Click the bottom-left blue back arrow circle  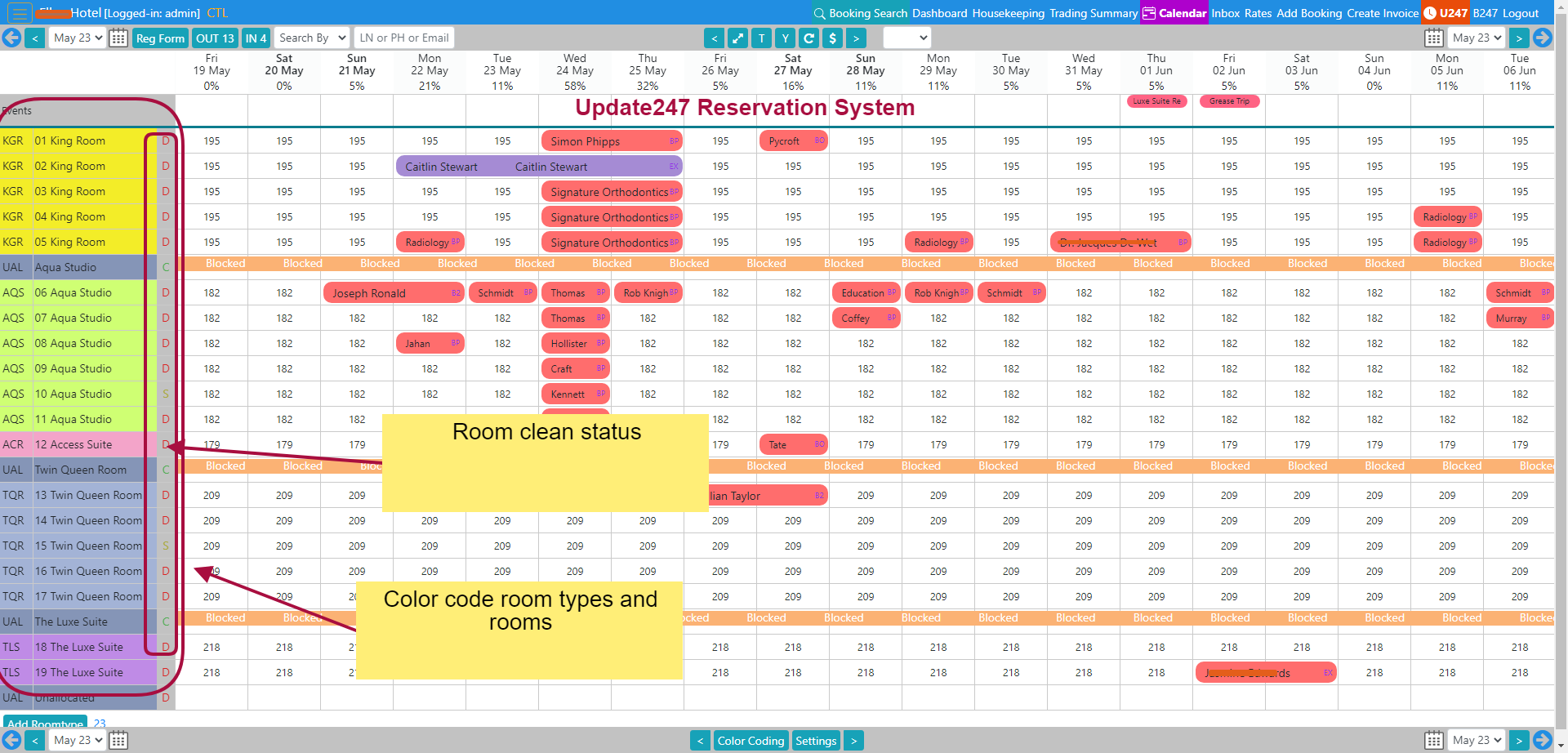click(11, 740)
